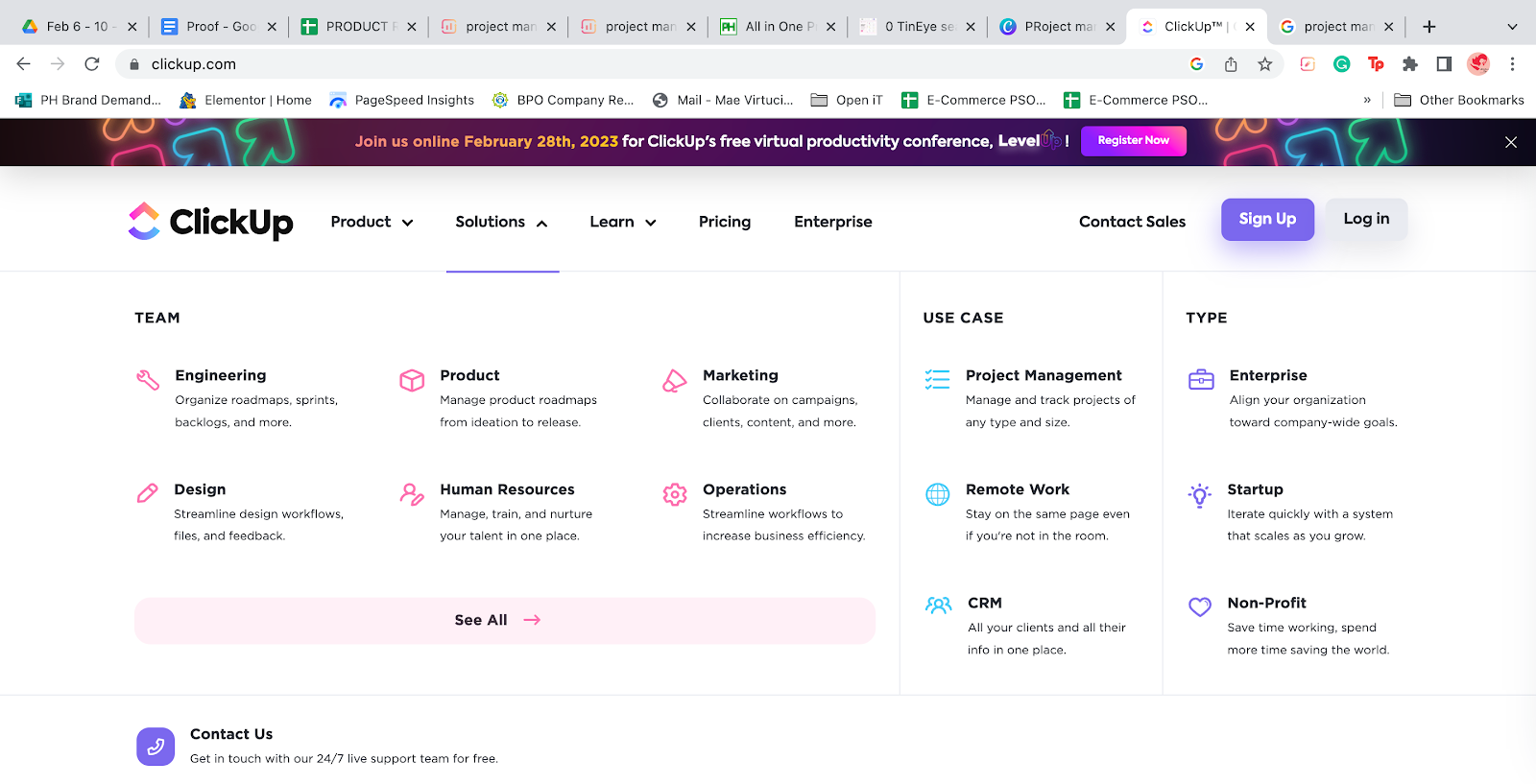Dismiss the conference banner
The image size is (1536, 784).
1511,142
